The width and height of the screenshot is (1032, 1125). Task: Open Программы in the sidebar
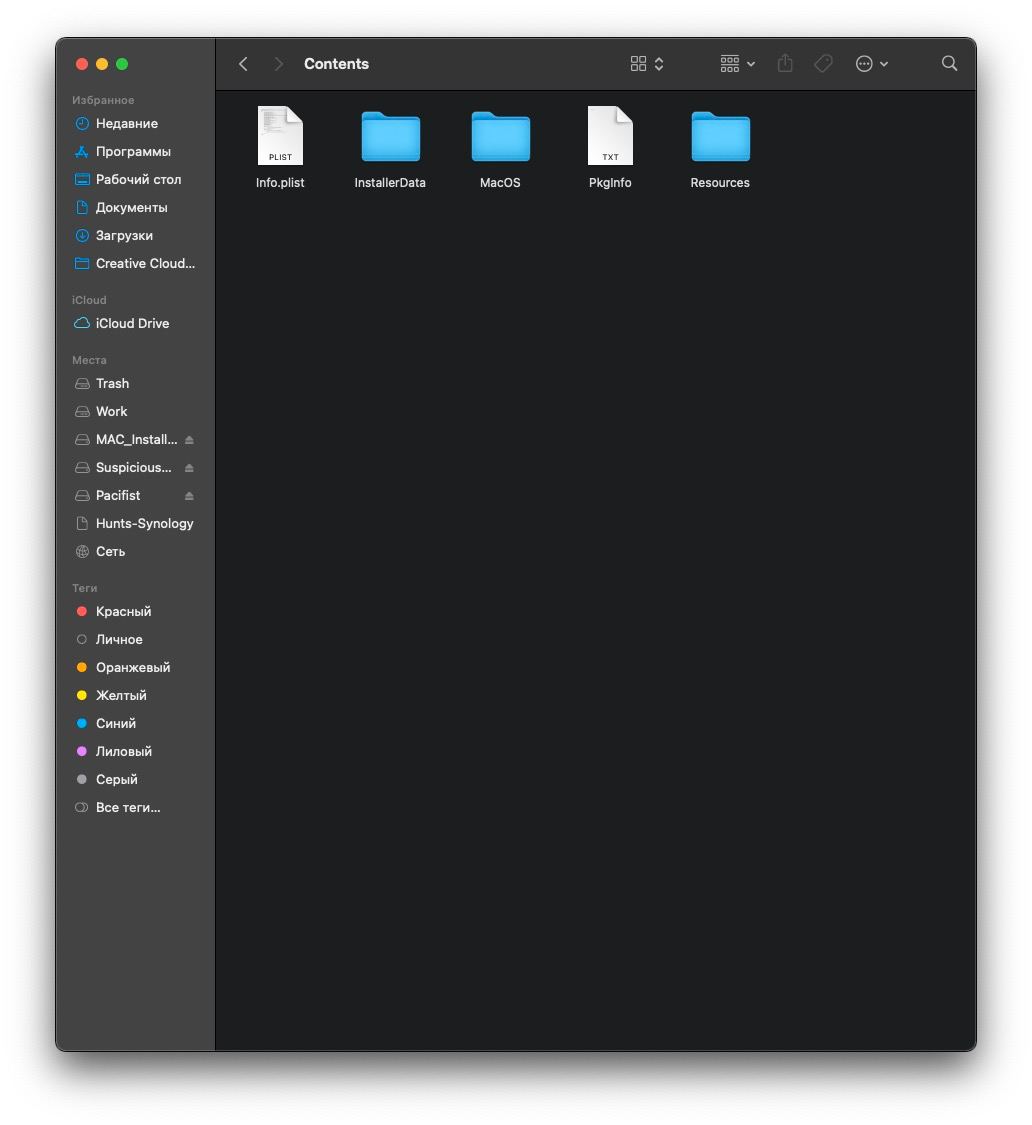(135, 151)
